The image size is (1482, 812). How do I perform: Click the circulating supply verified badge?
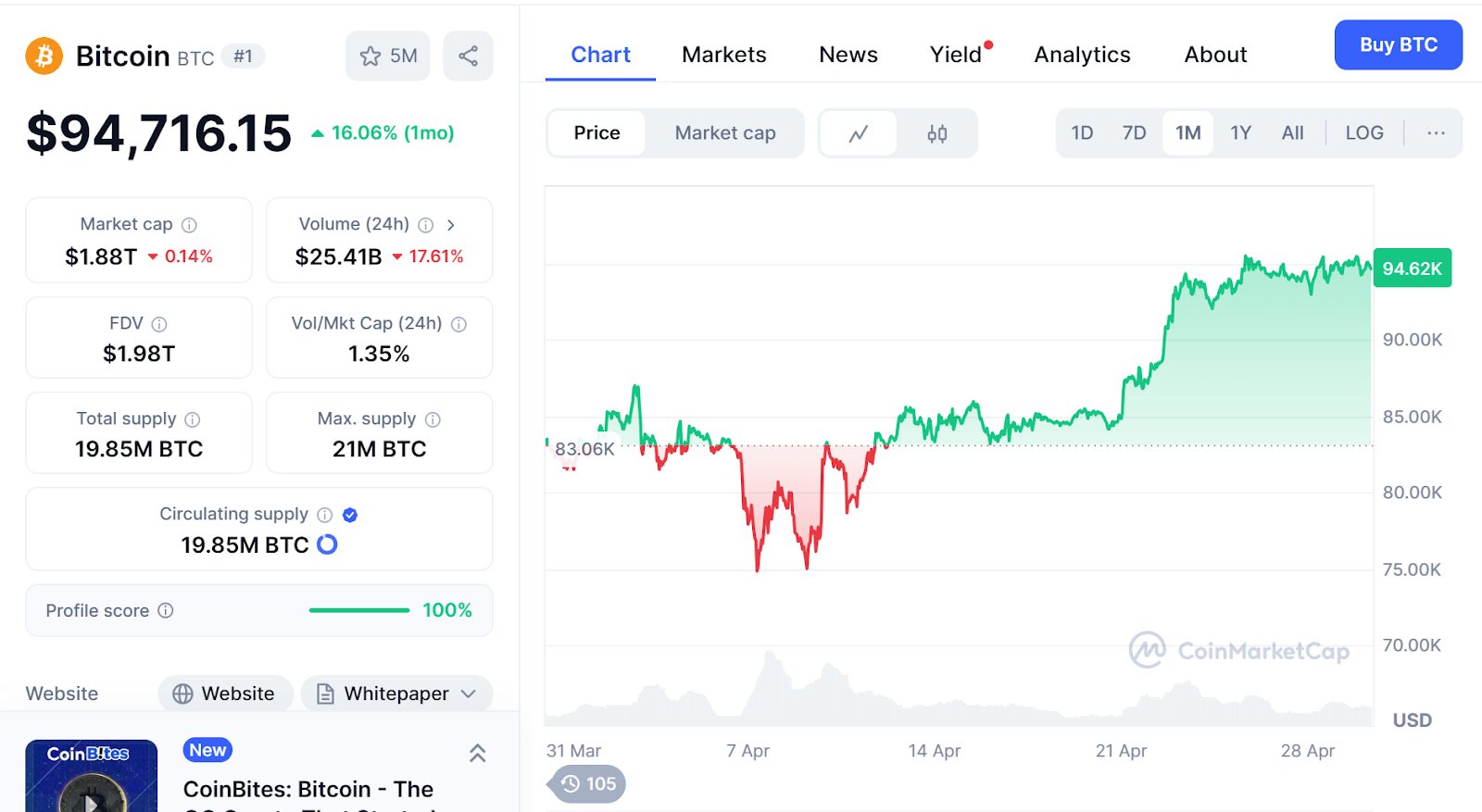click(x=350, y=515)
